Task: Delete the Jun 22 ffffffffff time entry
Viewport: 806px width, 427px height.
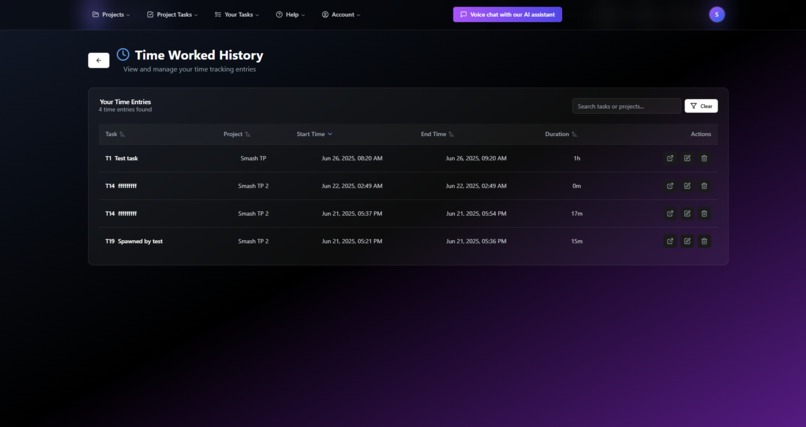Action: [x=704, y=186]
